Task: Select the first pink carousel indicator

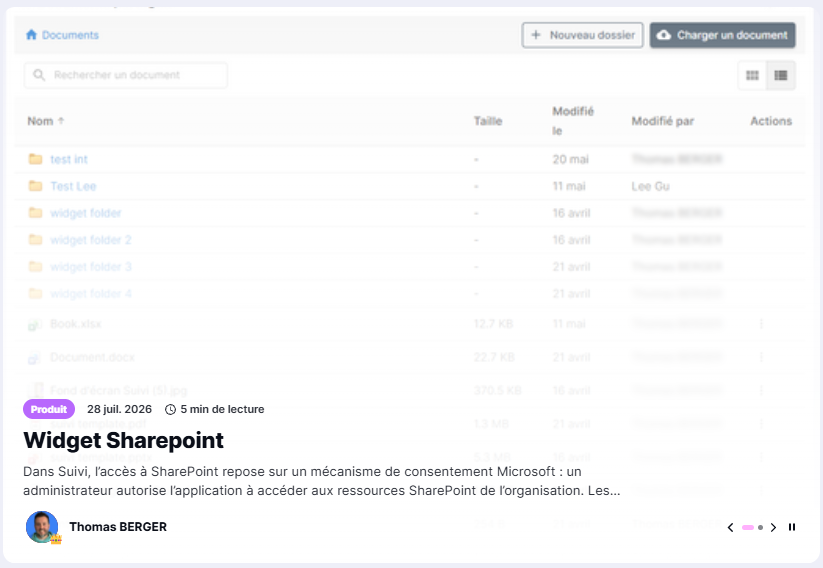Action: (748, 528)
